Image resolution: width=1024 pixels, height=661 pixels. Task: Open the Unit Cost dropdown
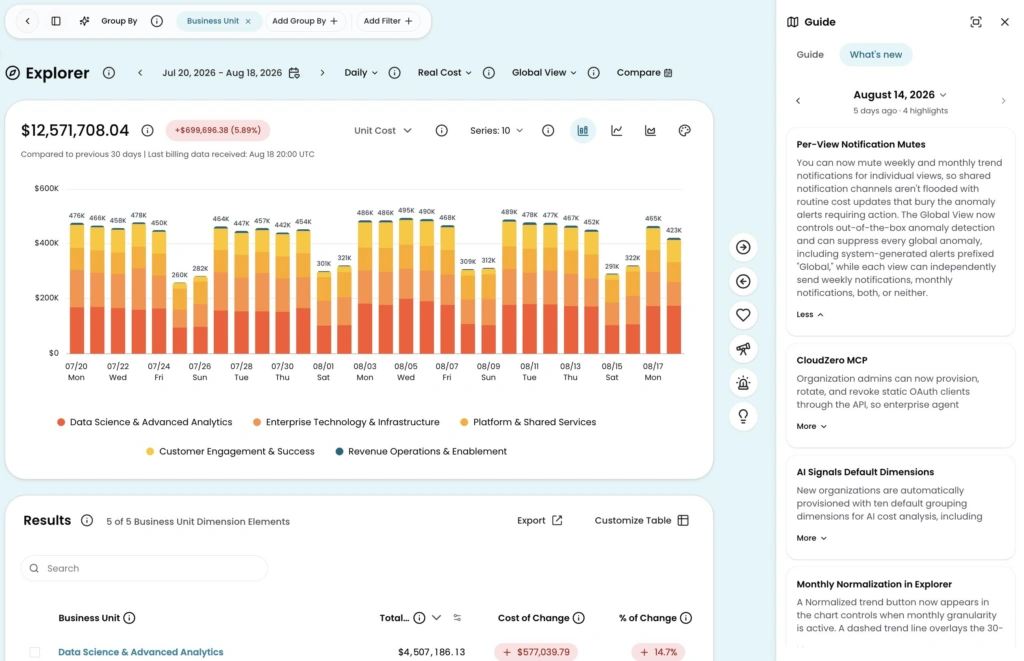point(383,131)
